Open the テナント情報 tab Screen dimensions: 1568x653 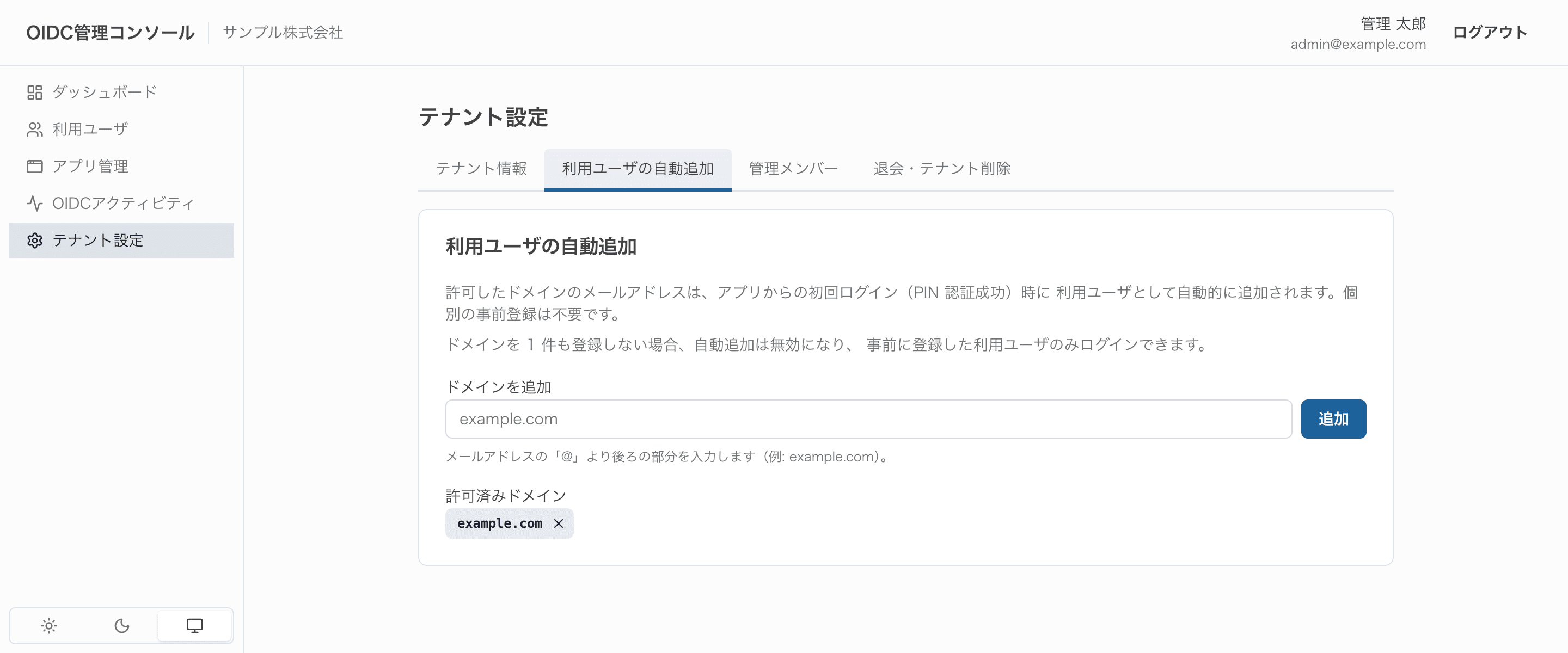click(481, 169)
